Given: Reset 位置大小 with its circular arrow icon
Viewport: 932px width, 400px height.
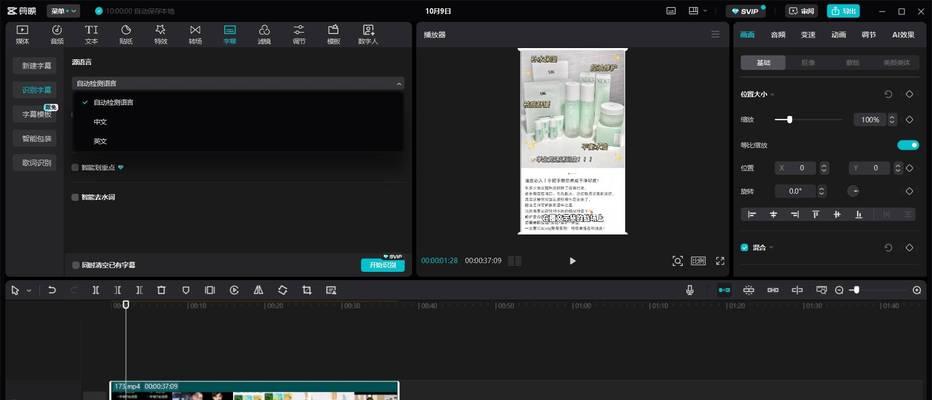Looking at the screenshot, I should [x=889, y=95].
